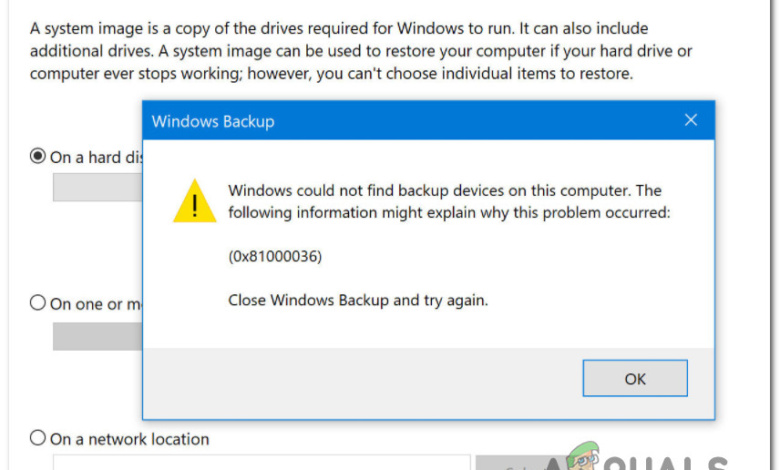Click the 'On a hard disk' option label
The width and height of the screenshot is (780, 470).
tap(95, 156)
